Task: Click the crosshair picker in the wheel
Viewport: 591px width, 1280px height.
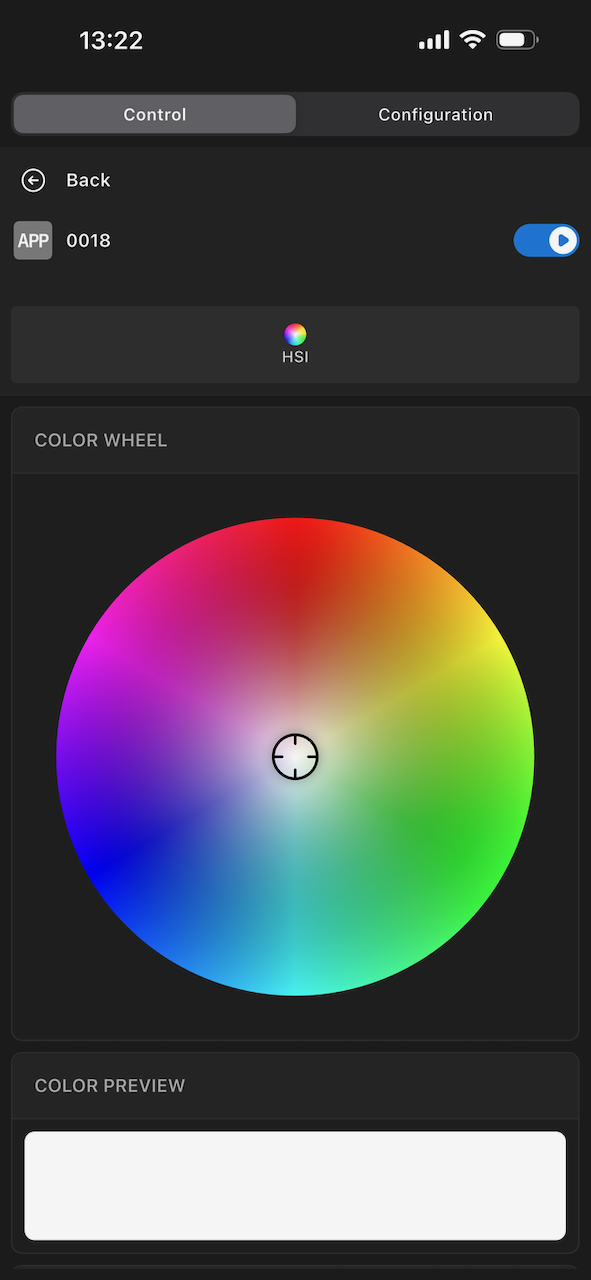Action: coord(295,756)
